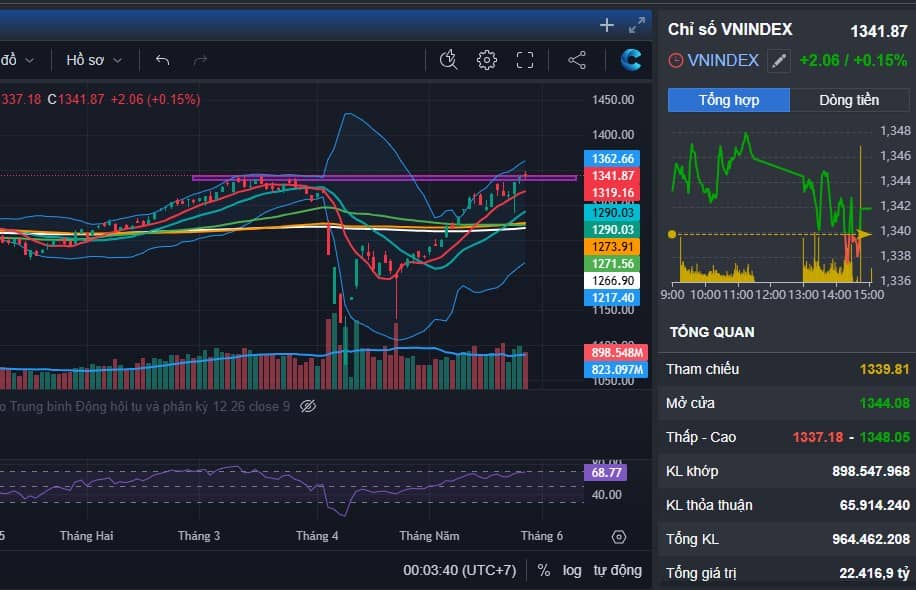Redo chart action arrow
This screenshot has width=916, height=590.
pyautogui.click(x=200, y=60)
